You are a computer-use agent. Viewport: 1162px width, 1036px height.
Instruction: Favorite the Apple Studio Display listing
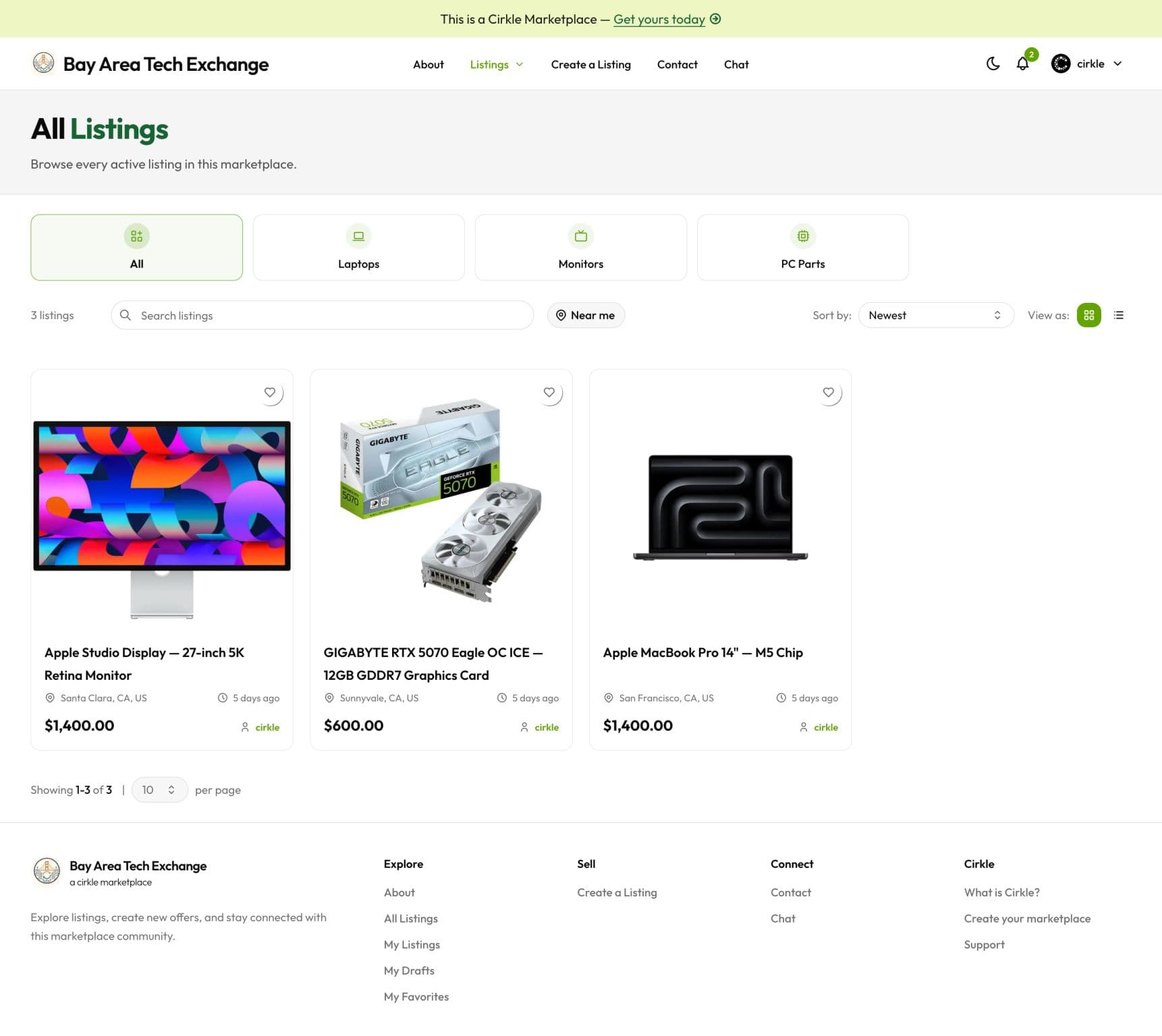[x=270, y=393]
